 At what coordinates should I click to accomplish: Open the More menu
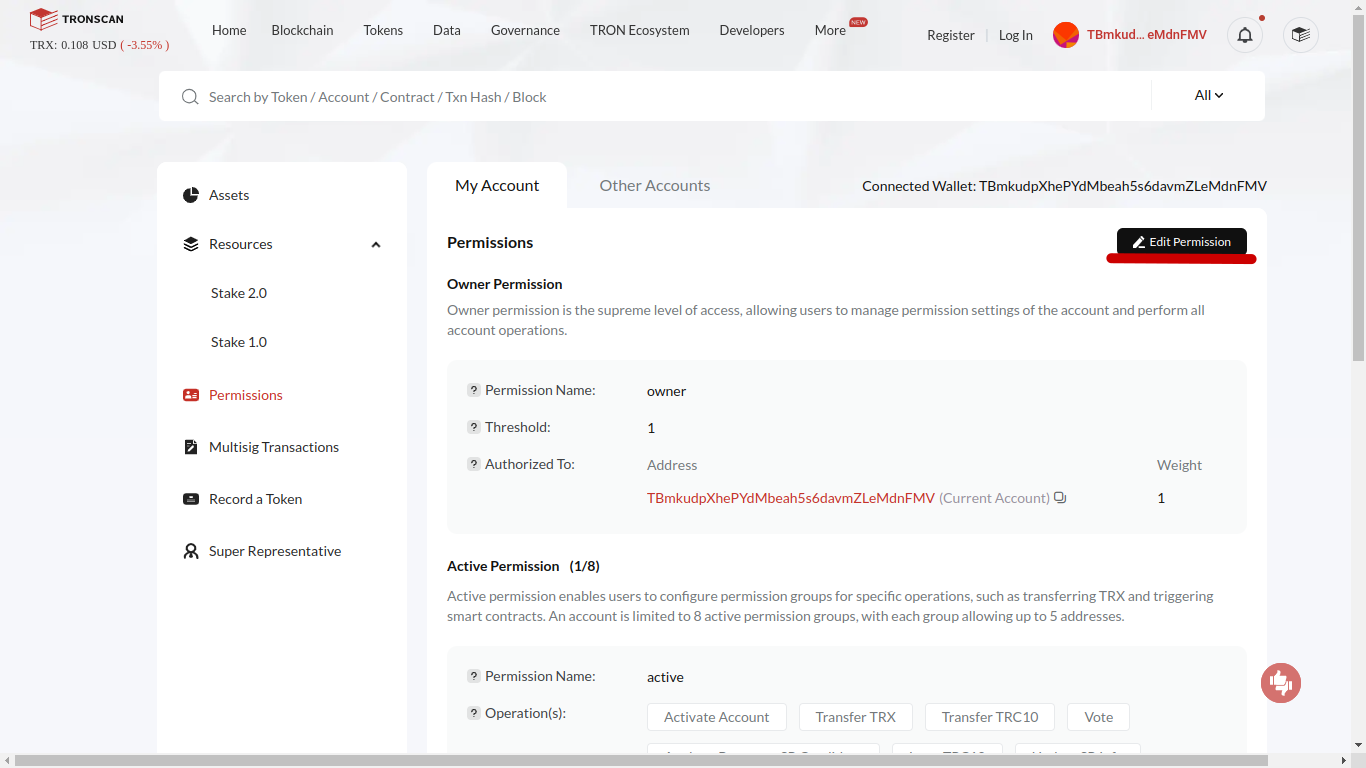tap(830, 30)
